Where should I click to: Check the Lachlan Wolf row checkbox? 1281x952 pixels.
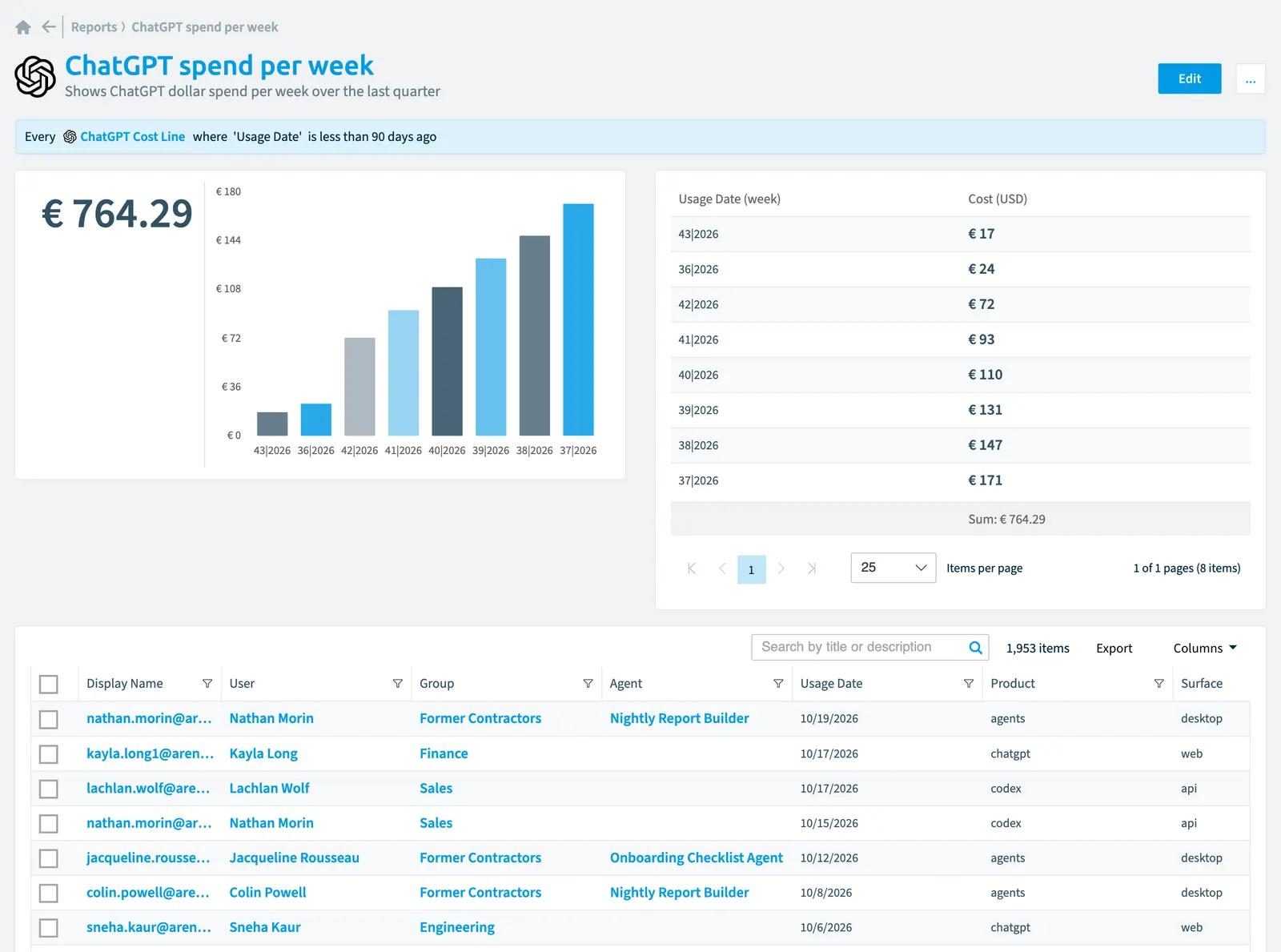49,789
